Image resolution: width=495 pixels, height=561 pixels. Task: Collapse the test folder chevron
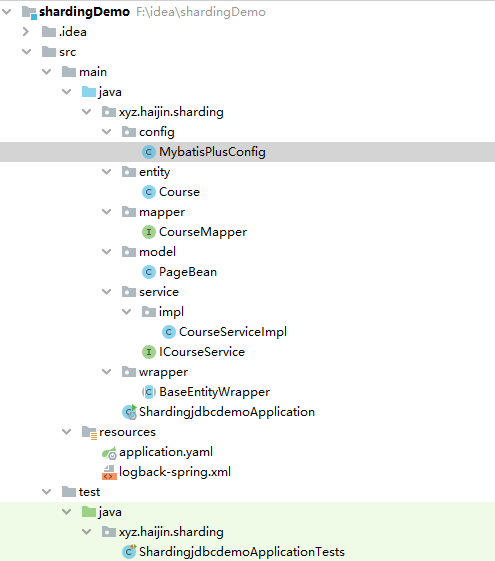point(46,492)
